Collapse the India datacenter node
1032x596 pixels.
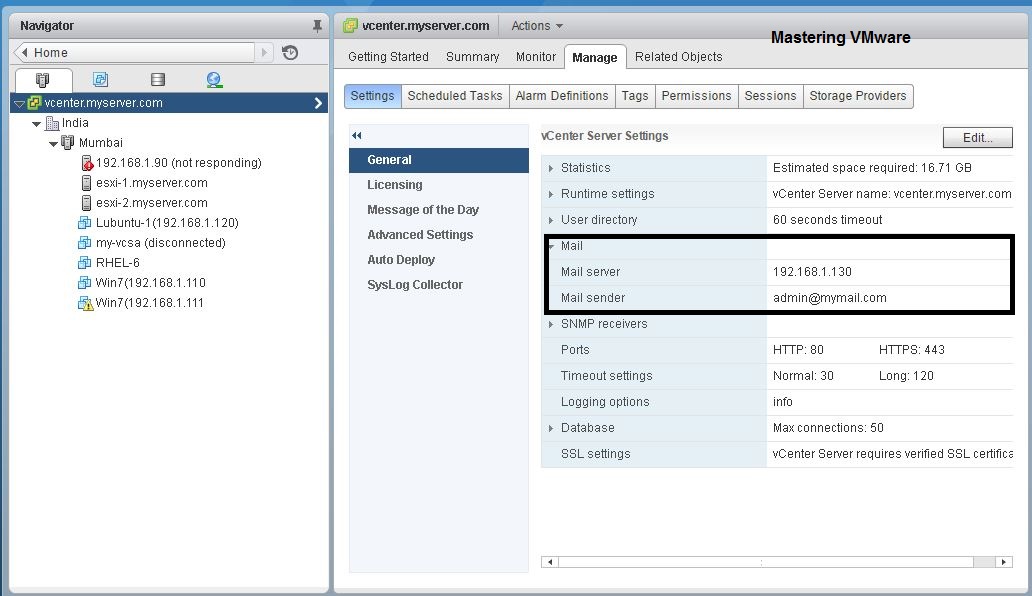pos(36,124)
